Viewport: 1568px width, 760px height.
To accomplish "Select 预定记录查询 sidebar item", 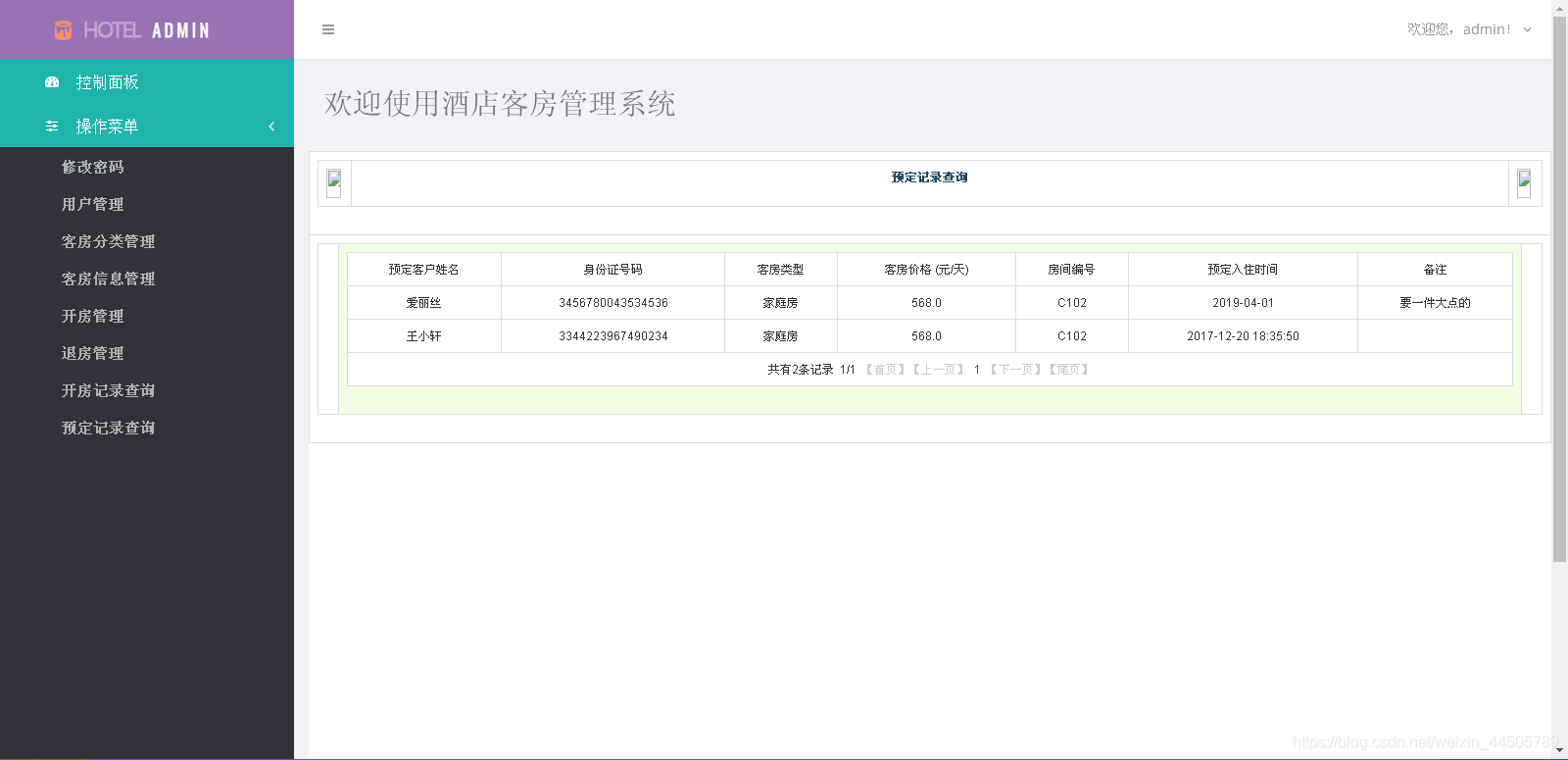I will tap(109, 428).
